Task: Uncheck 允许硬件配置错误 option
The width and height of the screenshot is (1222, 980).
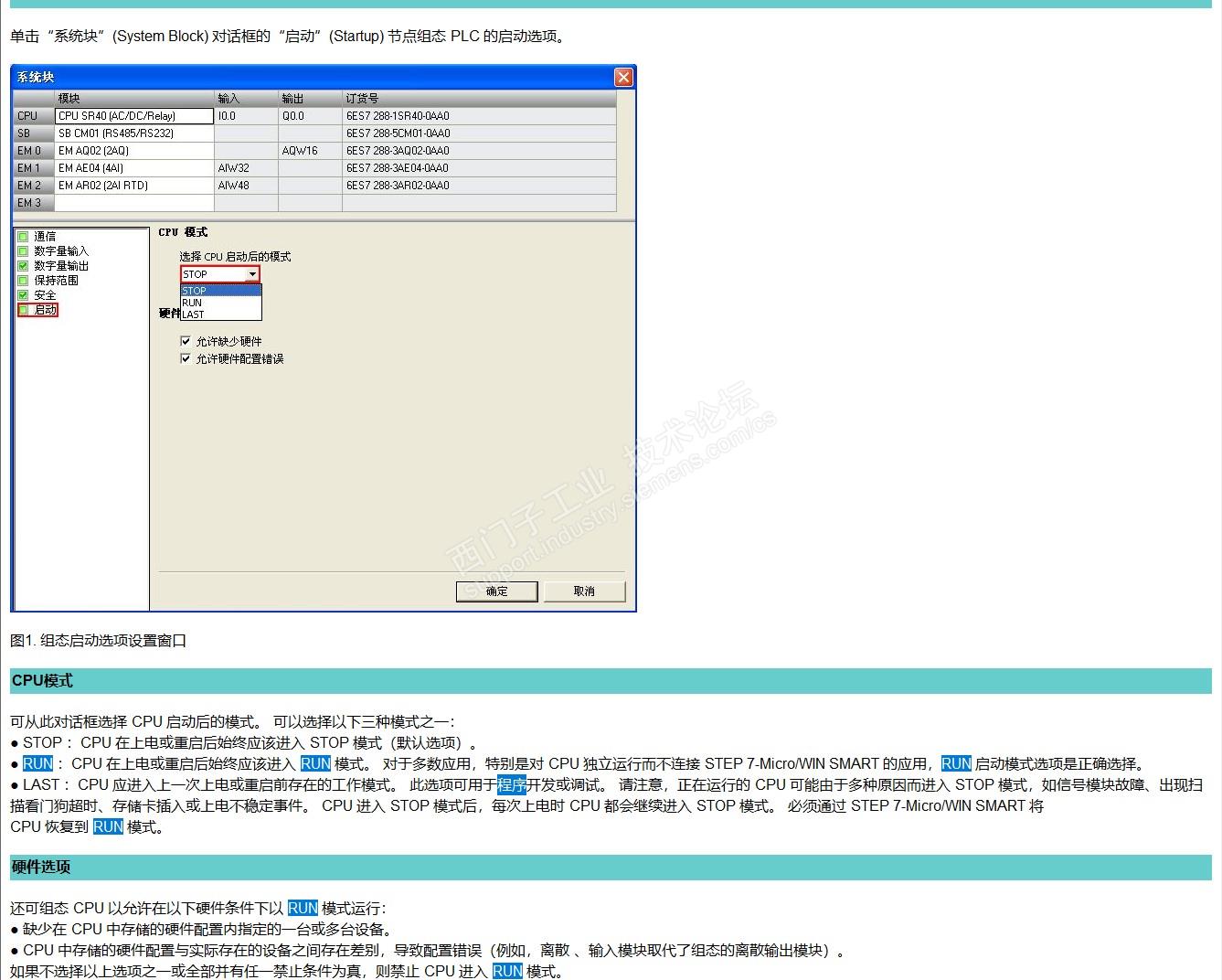Action: tap(186, 358)
